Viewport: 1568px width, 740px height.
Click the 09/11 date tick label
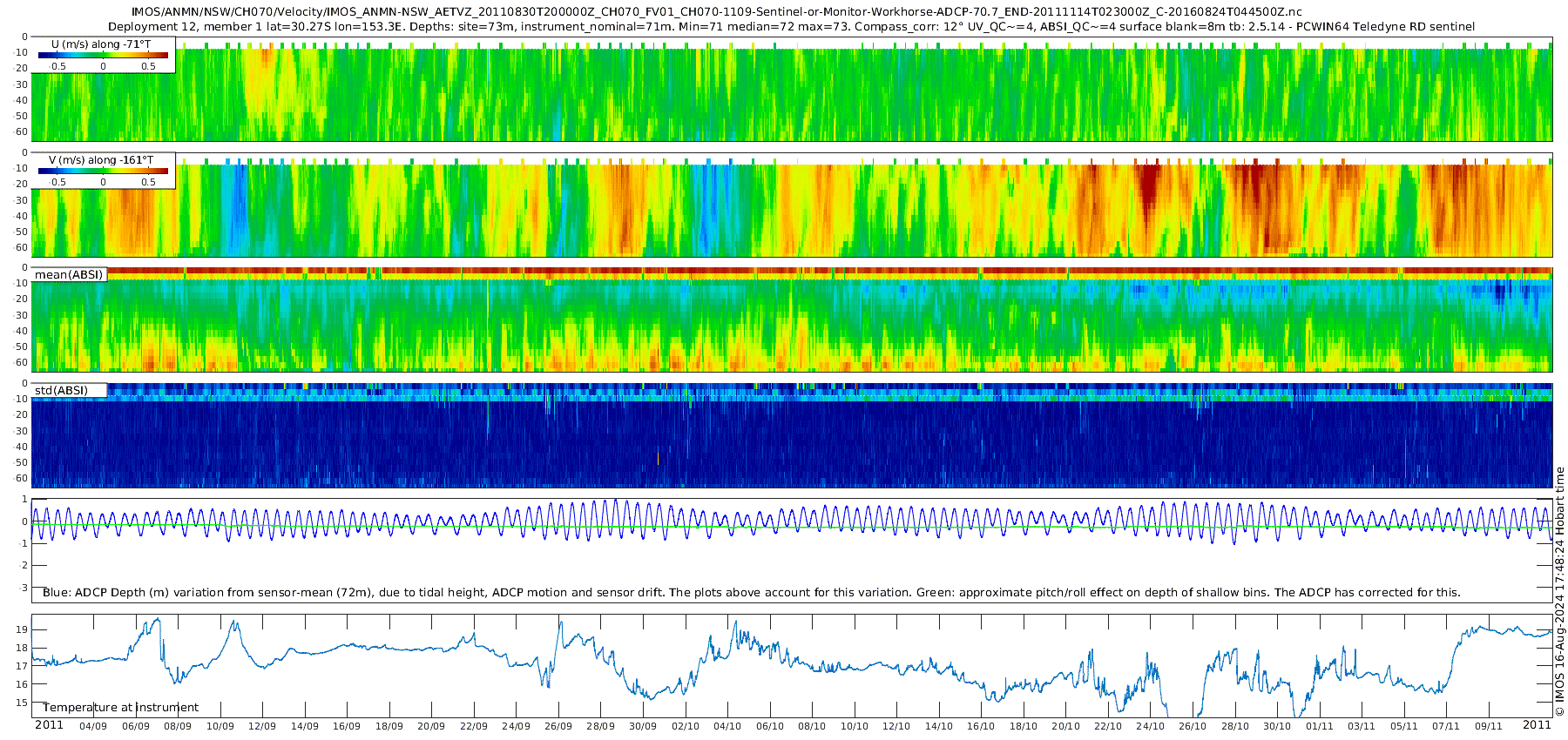(x=1489, y=726)
